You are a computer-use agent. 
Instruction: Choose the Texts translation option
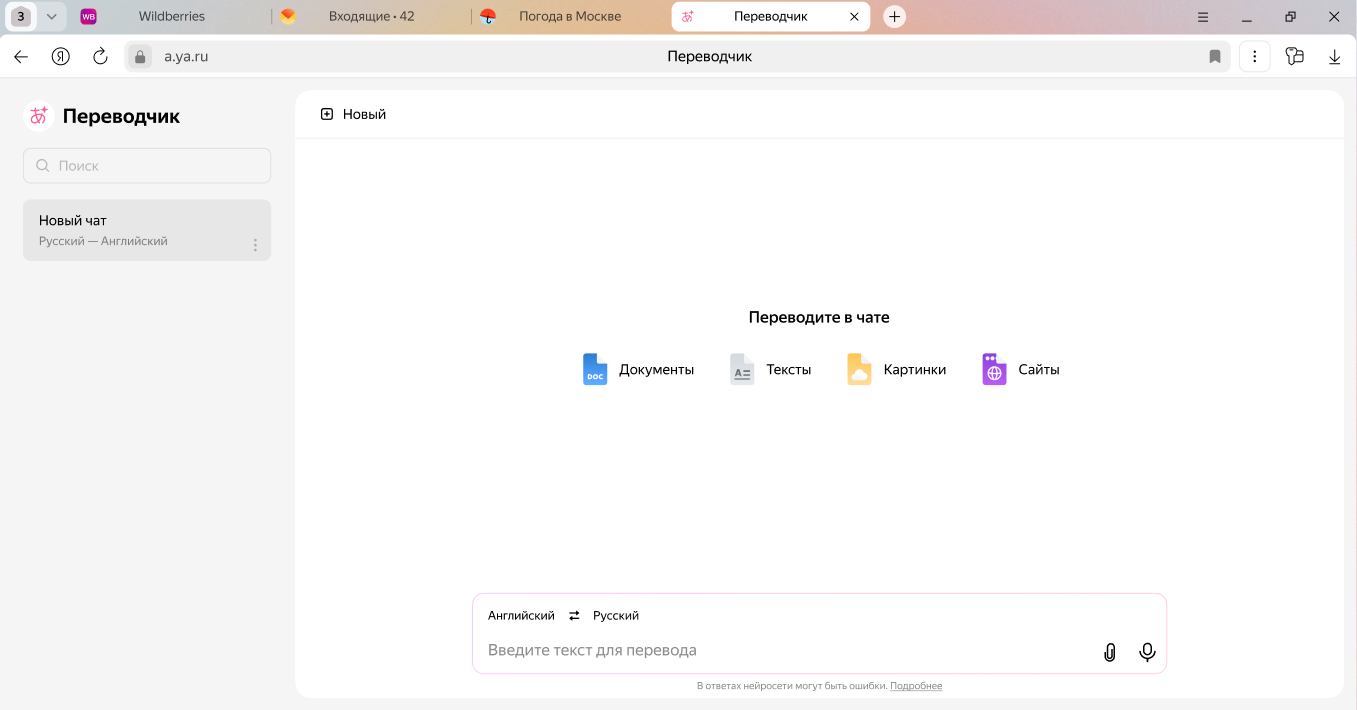click(770, 369)
